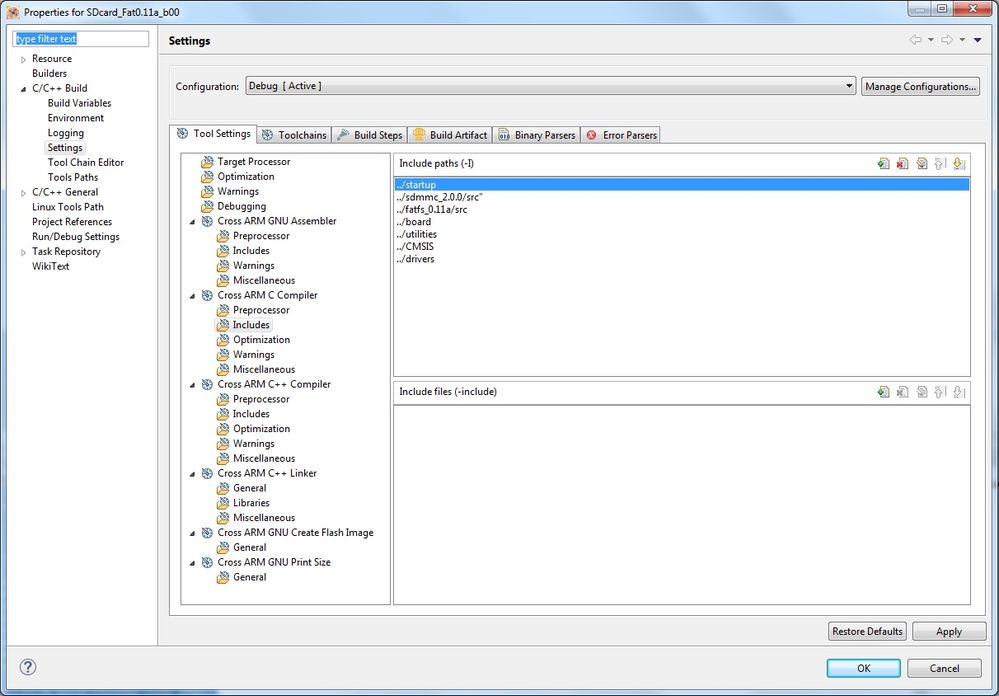Open the Build Artifact tab
Viewport: 999px width, 696px height.
[x=450, y=135]
